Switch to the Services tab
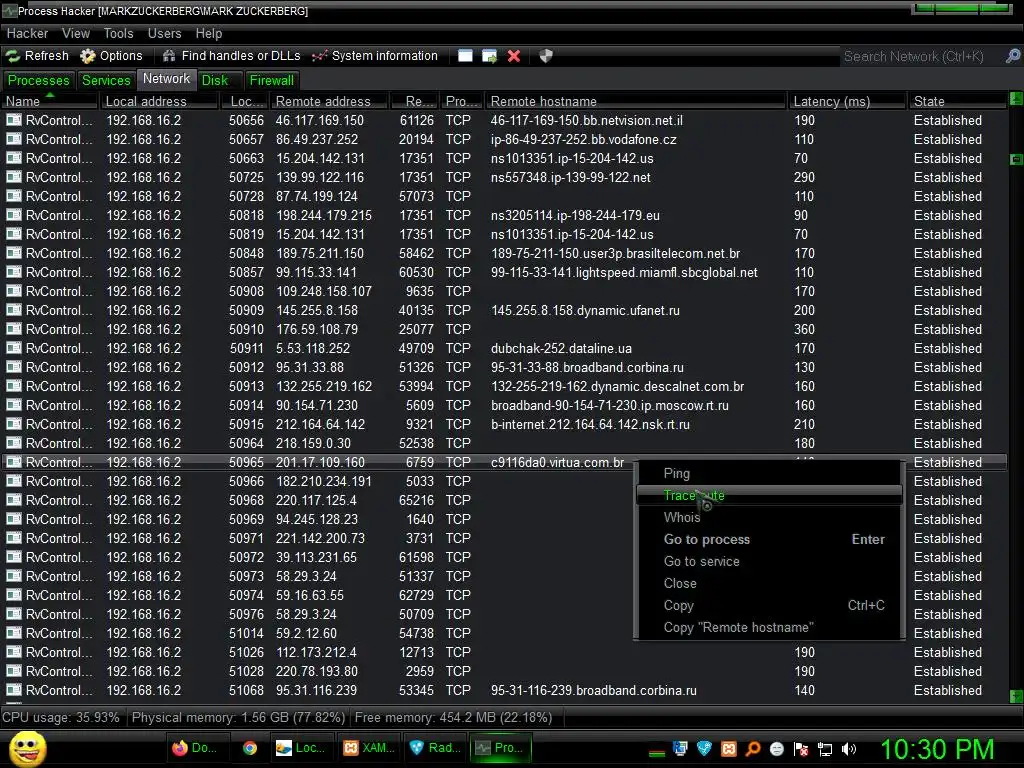Viewport: 1024px width, 768px height. [x=106, y=80]
